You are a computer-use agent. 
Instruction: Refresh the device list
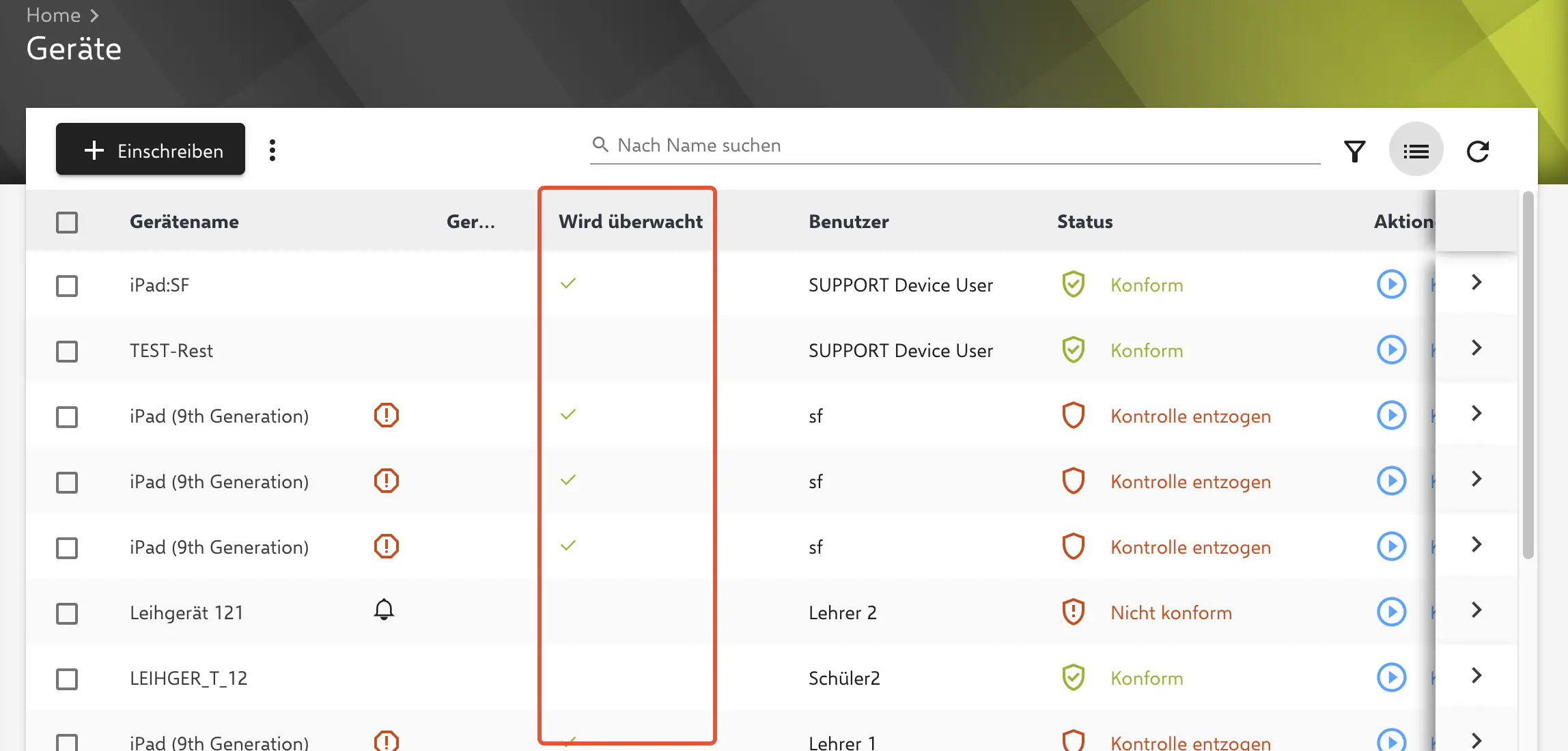[1477, 151]
